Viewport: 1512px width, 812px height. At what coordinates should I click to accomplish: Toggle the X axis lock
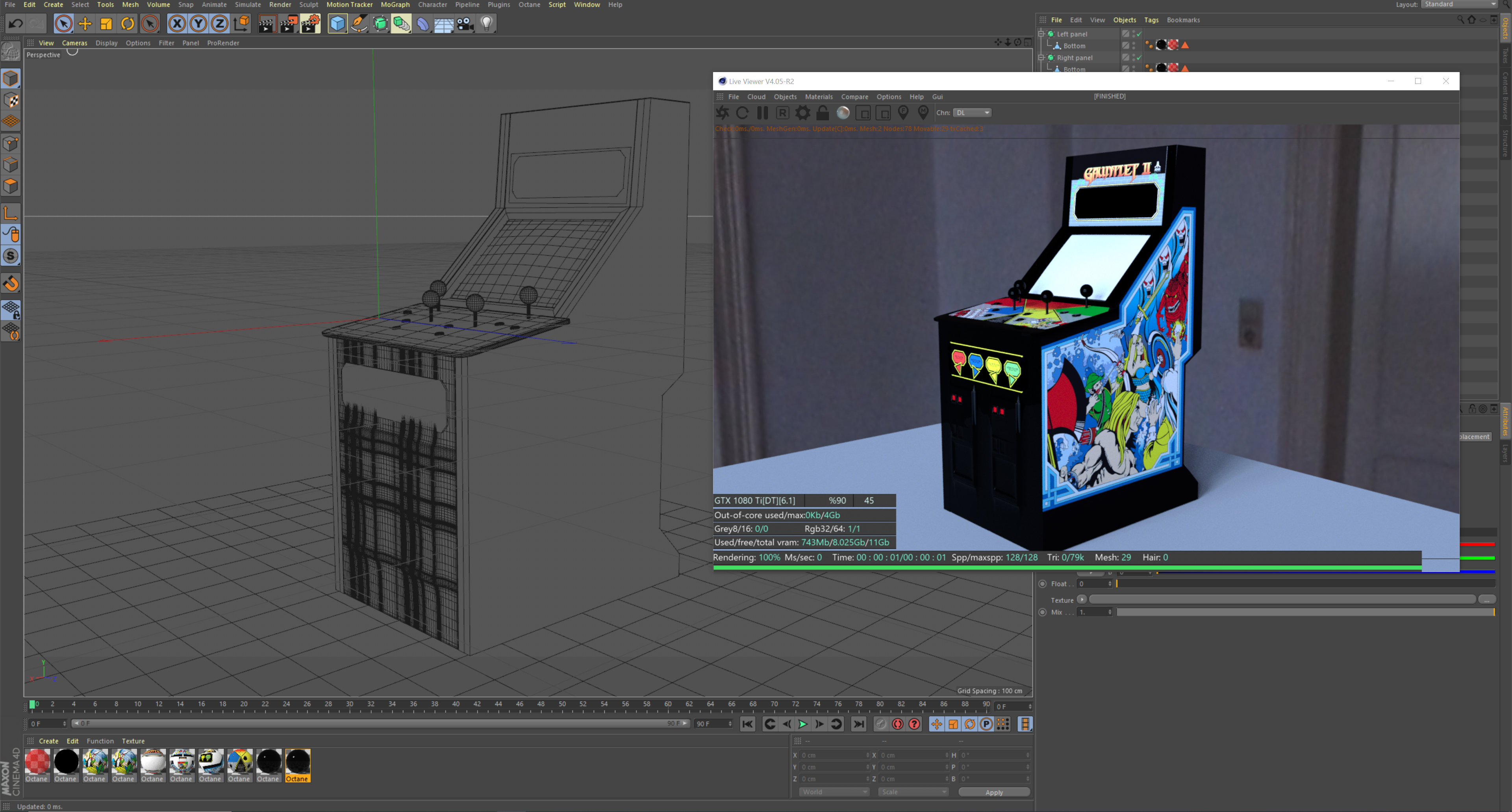point(177,24)
